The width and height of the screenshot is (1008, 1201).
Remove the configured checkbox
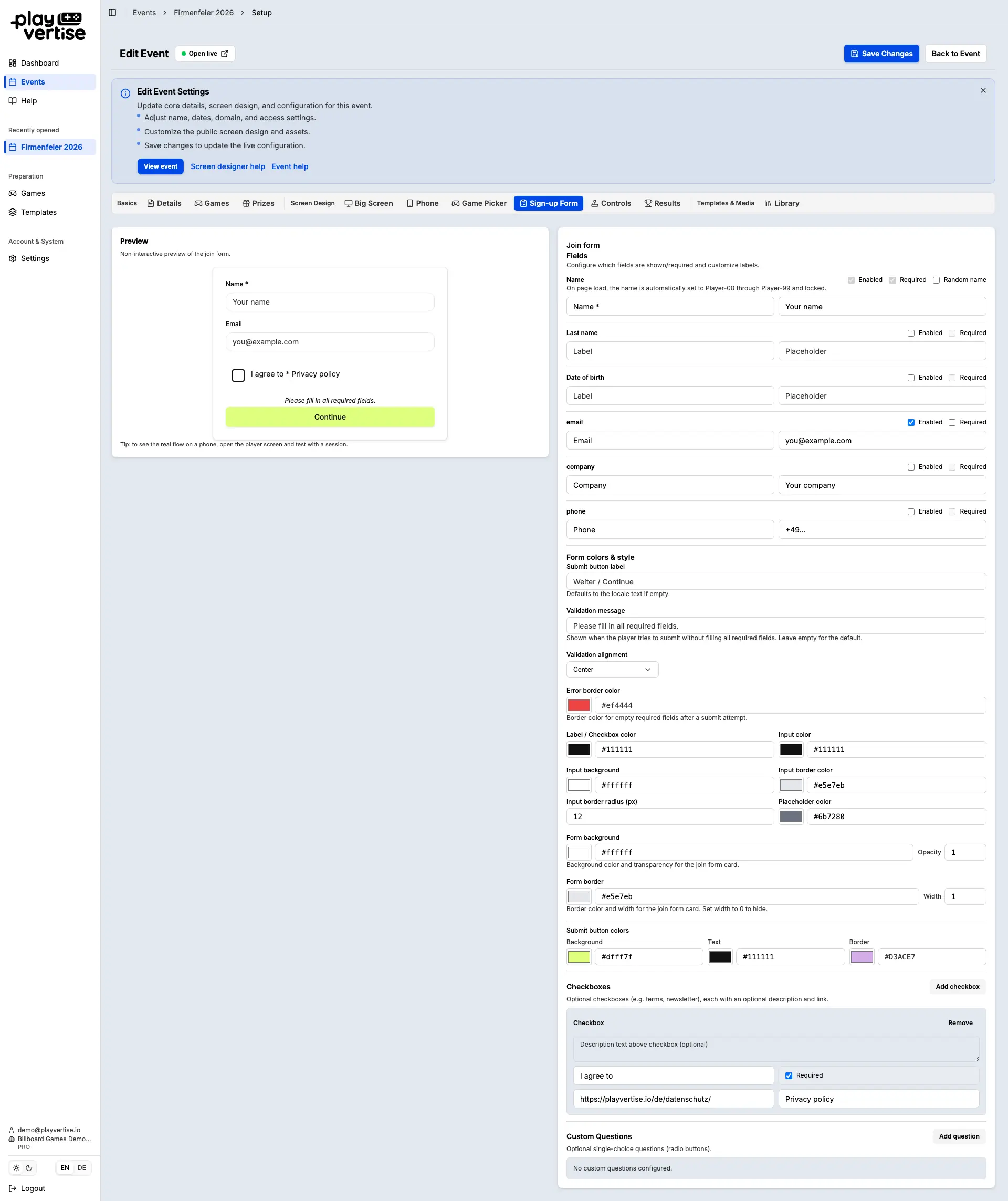[960, 1022]
